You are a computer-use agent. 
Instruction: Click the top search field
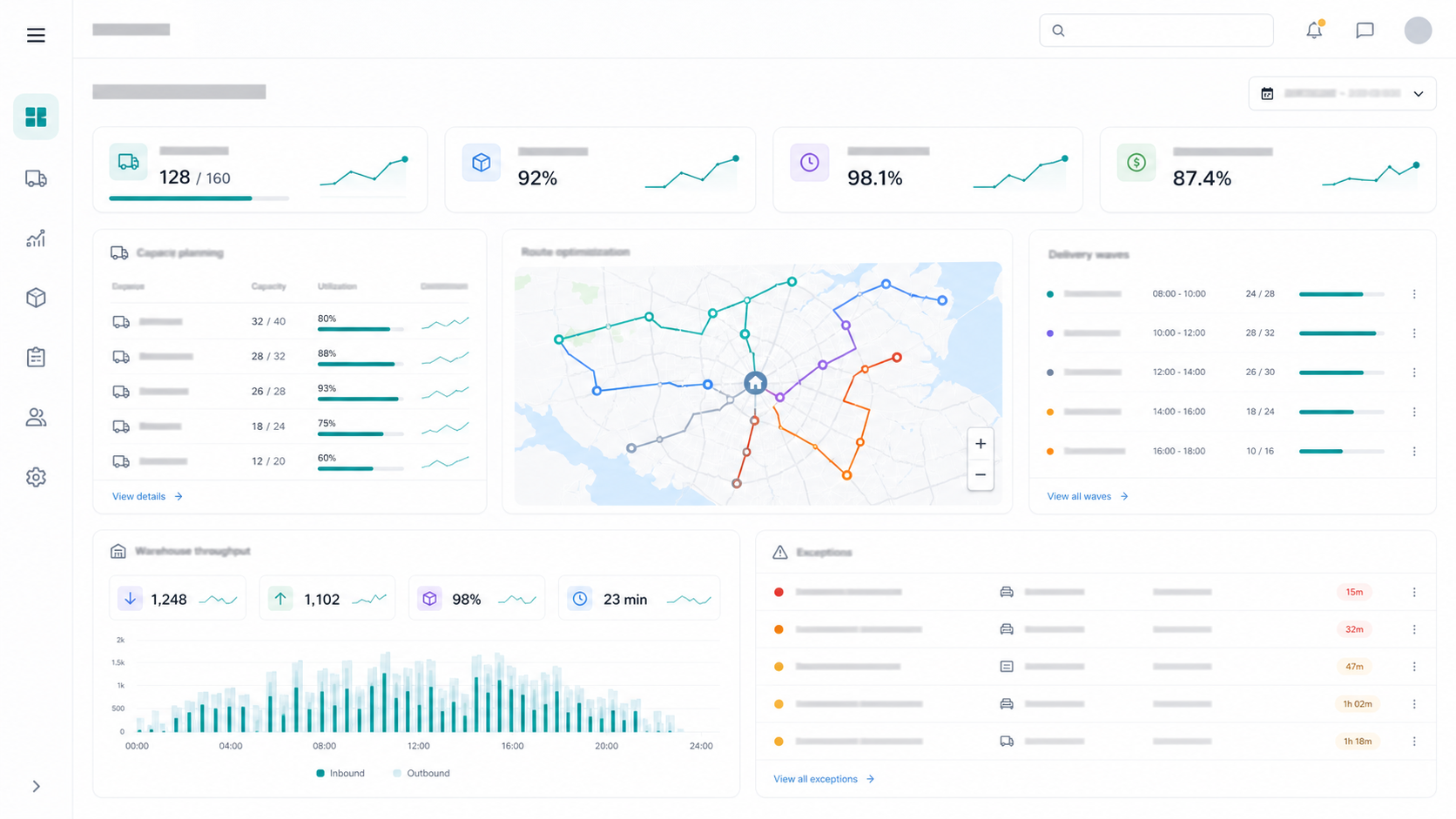click(x=1156, y=30)
